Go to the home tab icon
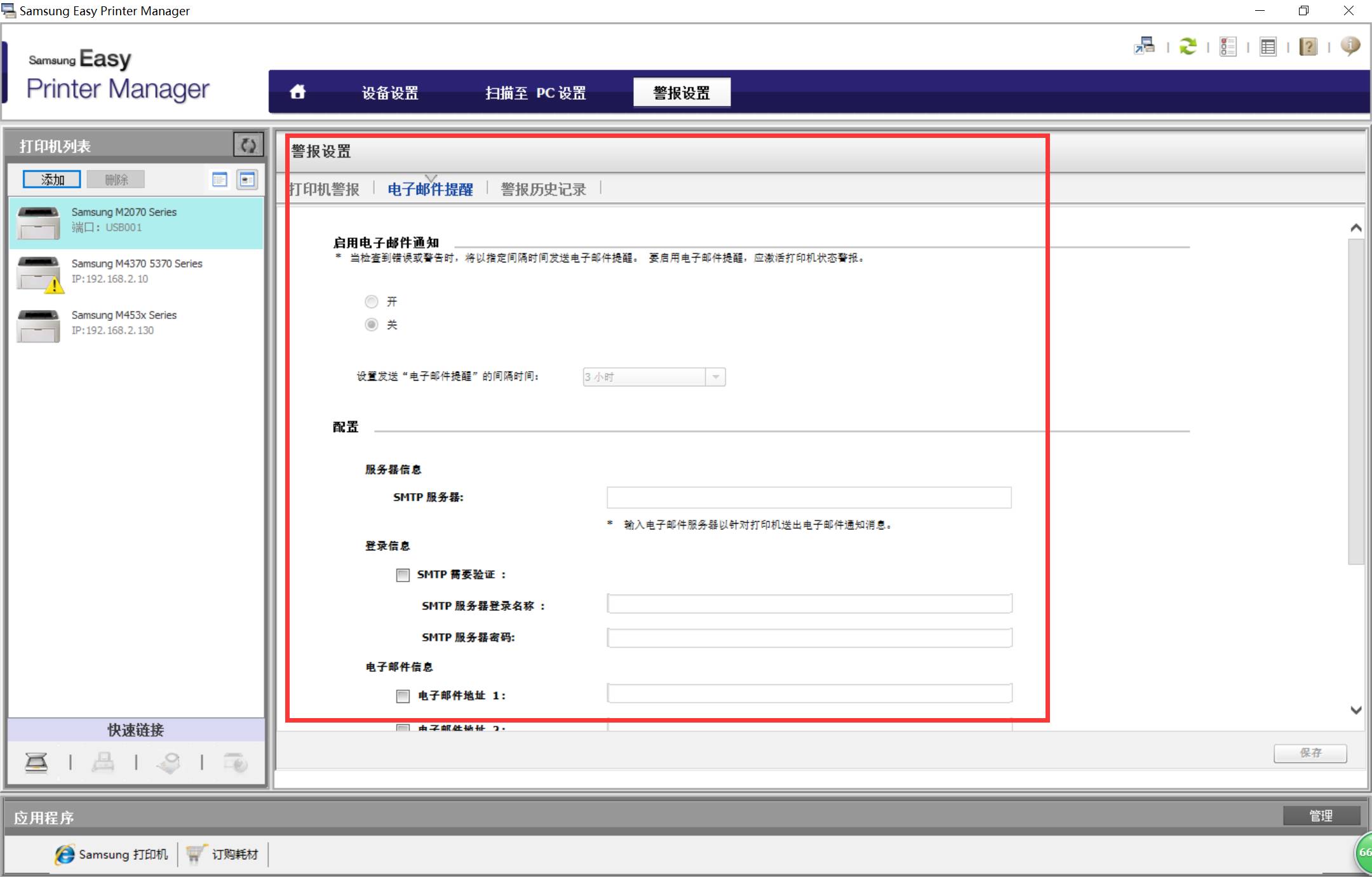Screen dimensions: 1372x877 pyautogui.click(x=297, y=92)
